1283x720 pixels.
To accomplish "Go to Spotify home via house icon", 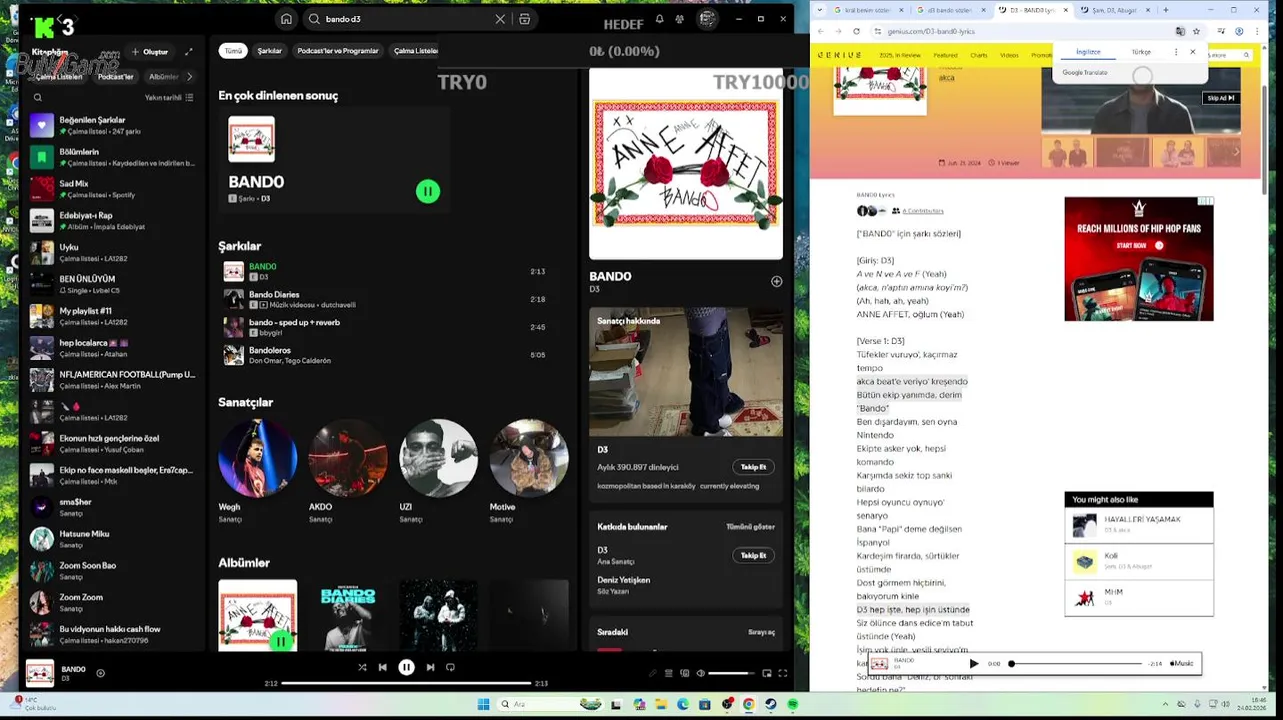I will pyautogui.click(x=286, y=19).
